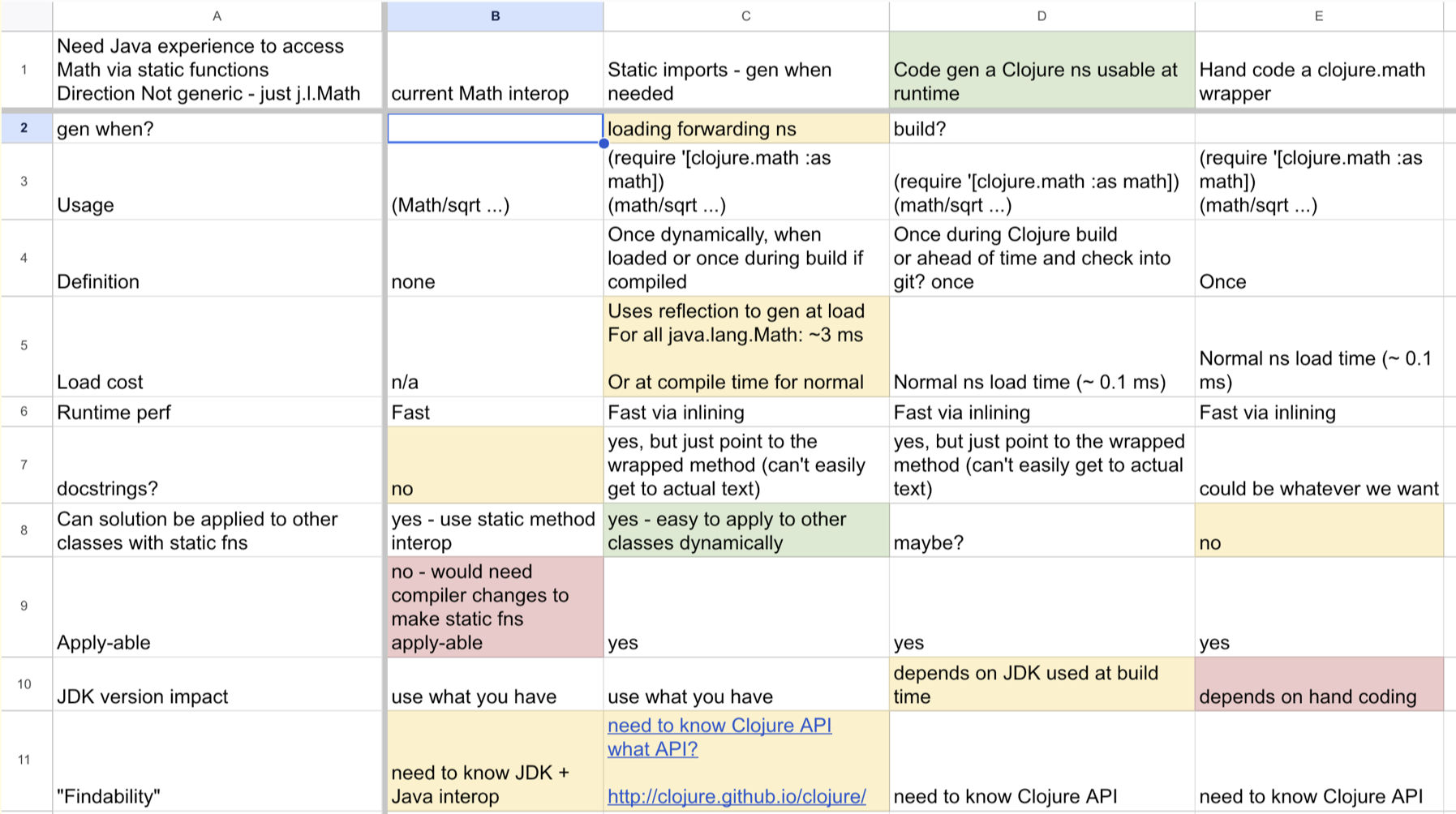Select the 'yes - easy to apply' green cell
The image size is (1456, 814).
[745, 531]
